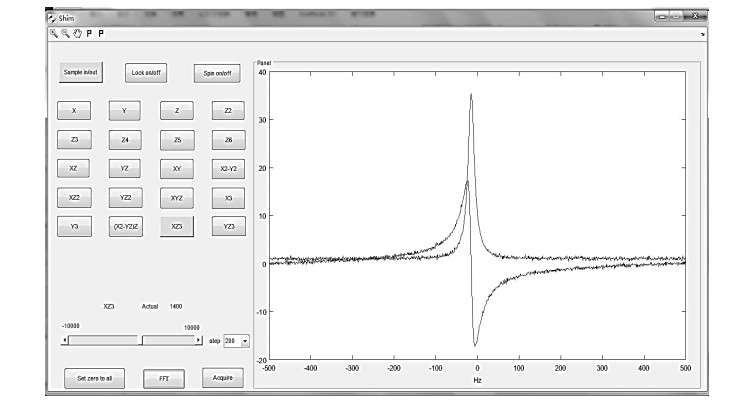Click the slider's right arrow

199,341
